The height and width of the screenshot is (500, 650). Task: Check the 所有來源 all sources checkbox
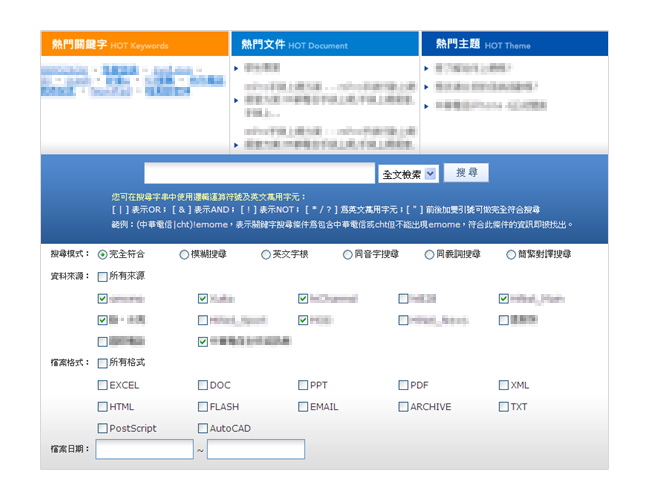(103, 276)
